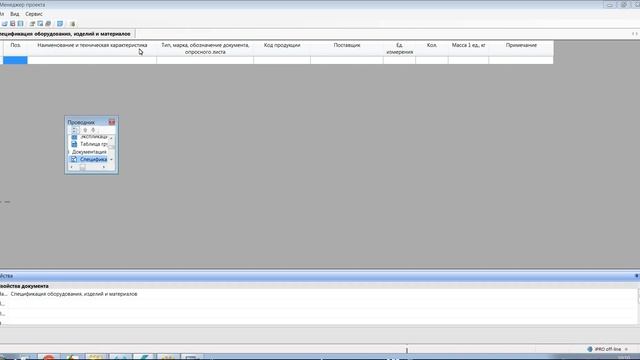Click the floppy disk save icon in toolbar
The height and width of the screenshot is (360, 640).
click(13, 24)
